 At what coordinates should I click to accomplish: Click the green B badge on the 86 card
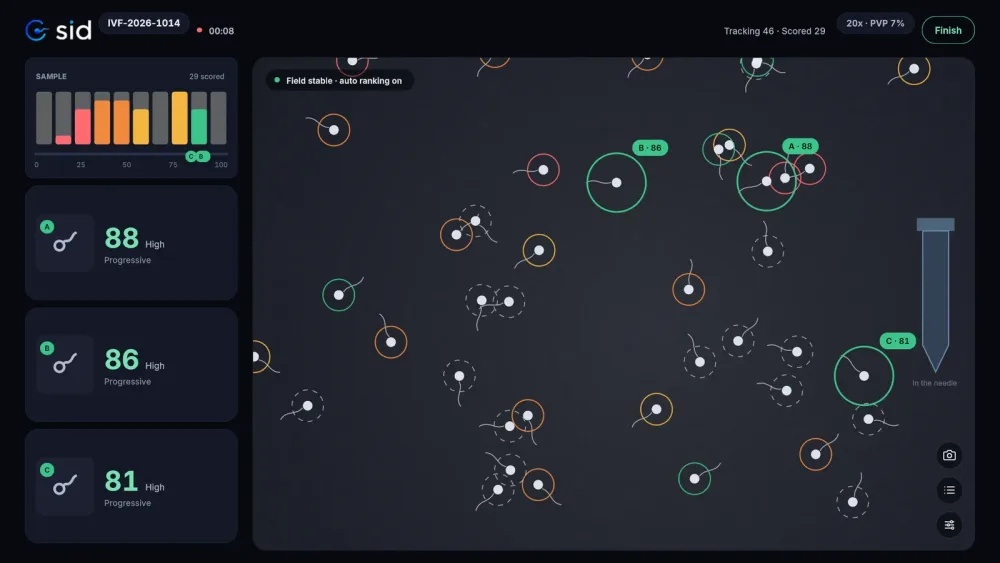[x=47, y=348]
